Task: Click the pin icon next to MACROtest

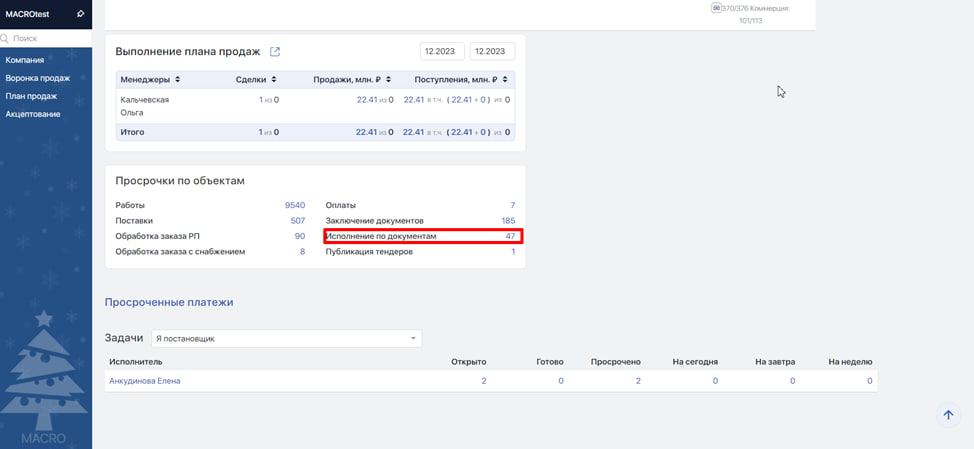Action: tap(80, 14)
